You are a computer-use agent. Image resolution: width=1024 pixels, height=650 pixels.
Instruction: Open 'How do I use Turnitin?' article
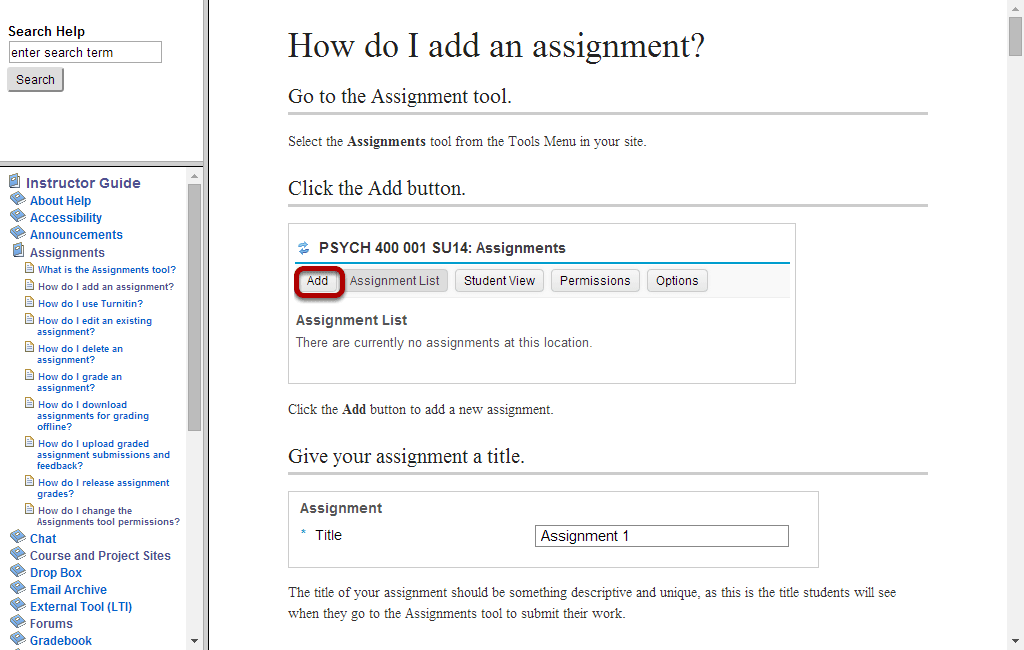pos(90,304)
